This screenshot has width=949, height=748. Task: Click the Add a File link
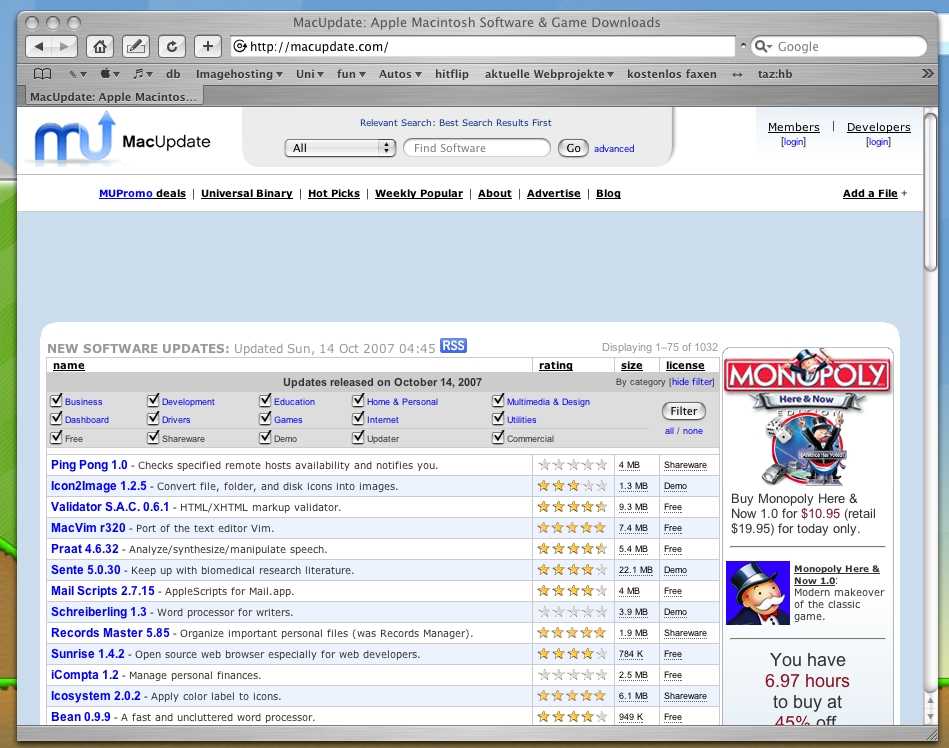(870, 193)
